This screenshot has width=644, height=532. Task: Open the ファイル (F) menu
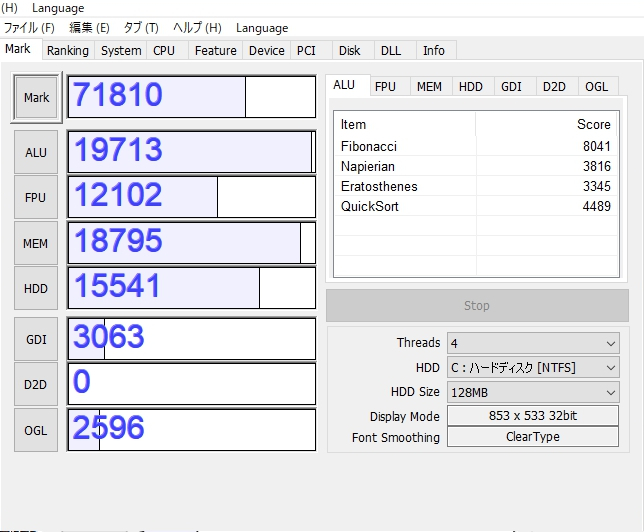pyautogui.click(x=29, y=28)
